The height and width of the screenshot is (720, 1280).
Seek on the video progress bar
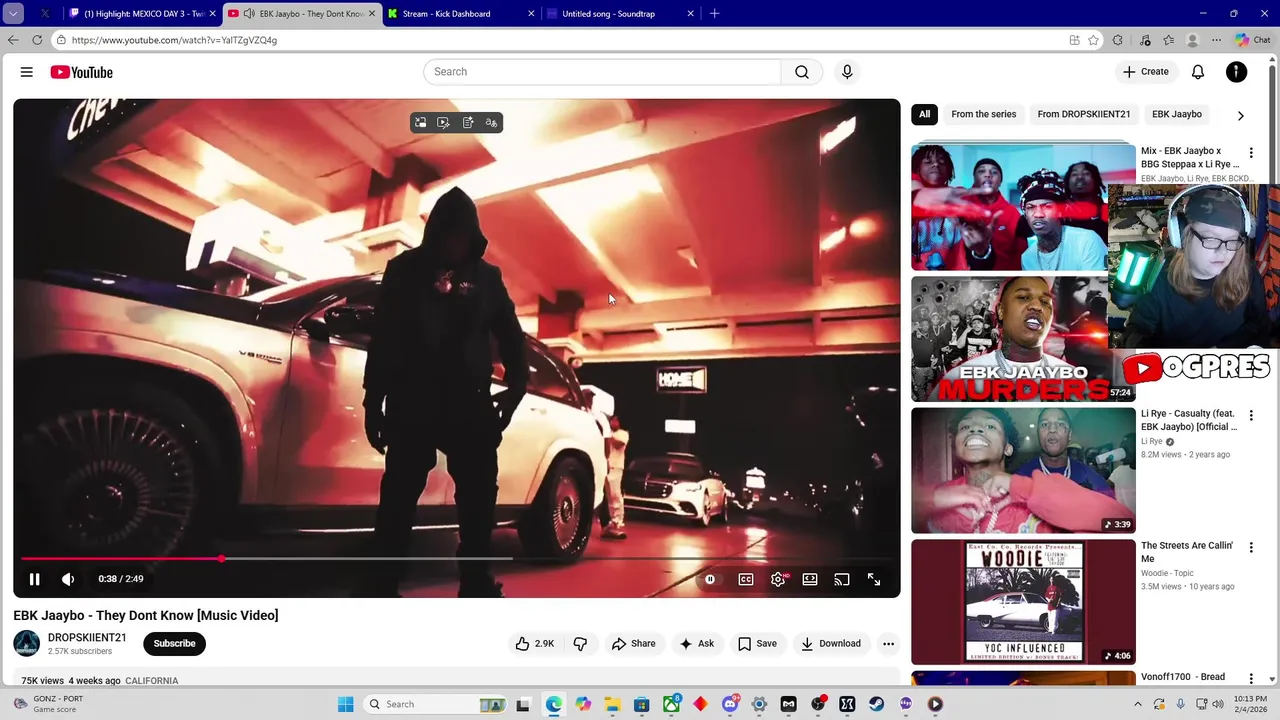[x=457, y=559]
